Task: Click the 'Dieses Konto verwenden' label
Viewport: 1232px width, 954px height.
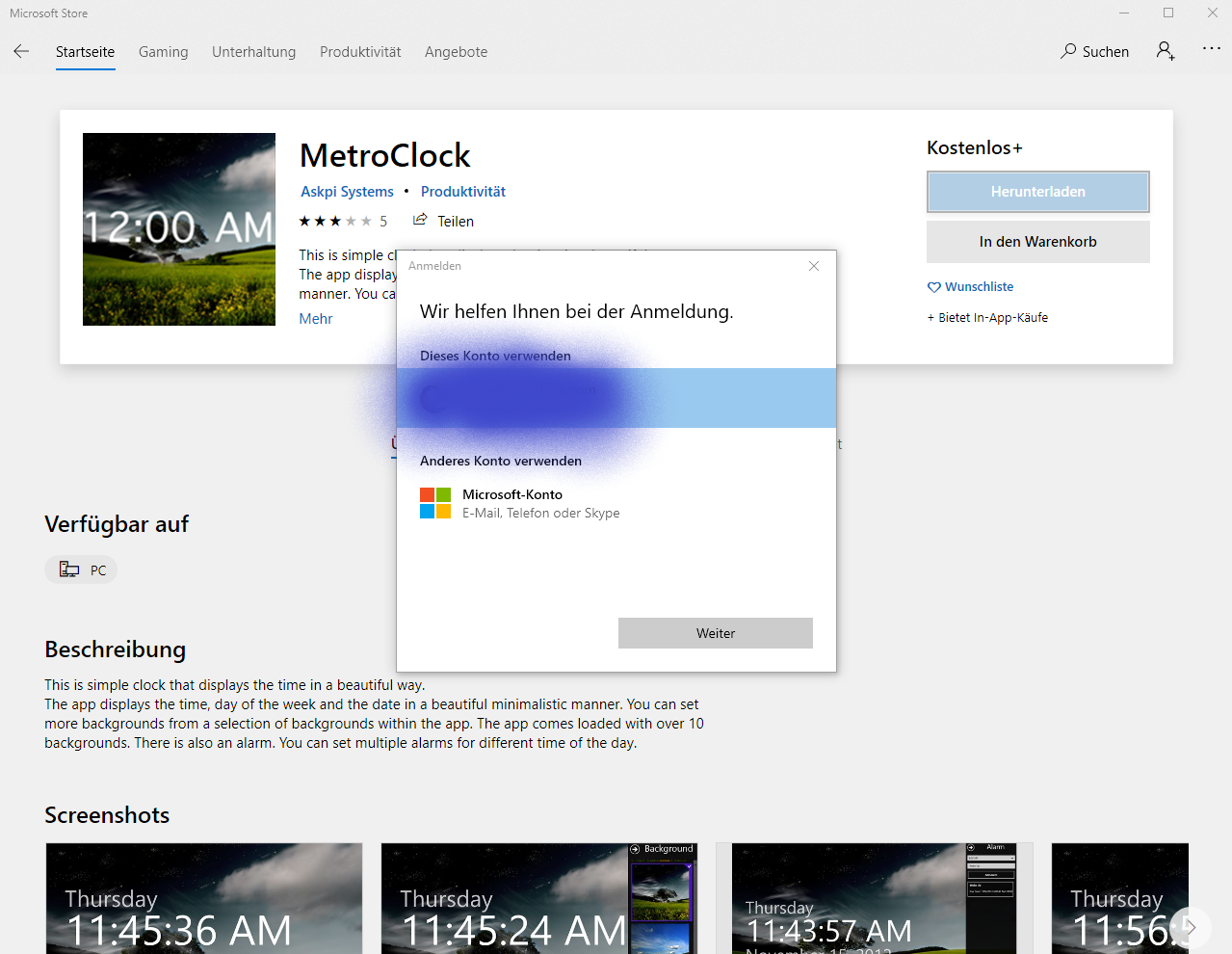Action: click(495, 356)
